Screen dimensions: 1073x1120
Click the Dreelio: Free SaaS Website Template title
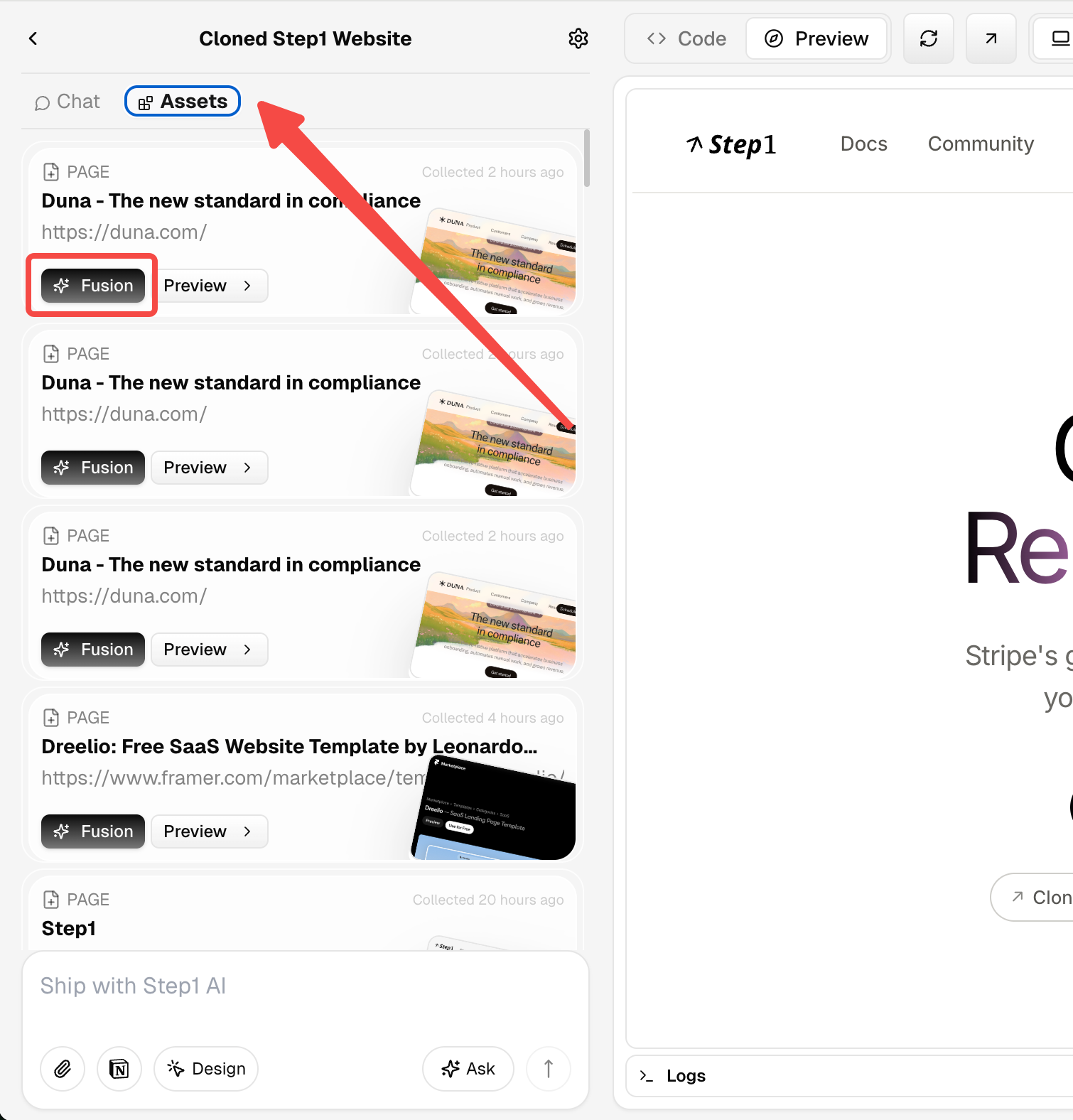click(289, 747)
